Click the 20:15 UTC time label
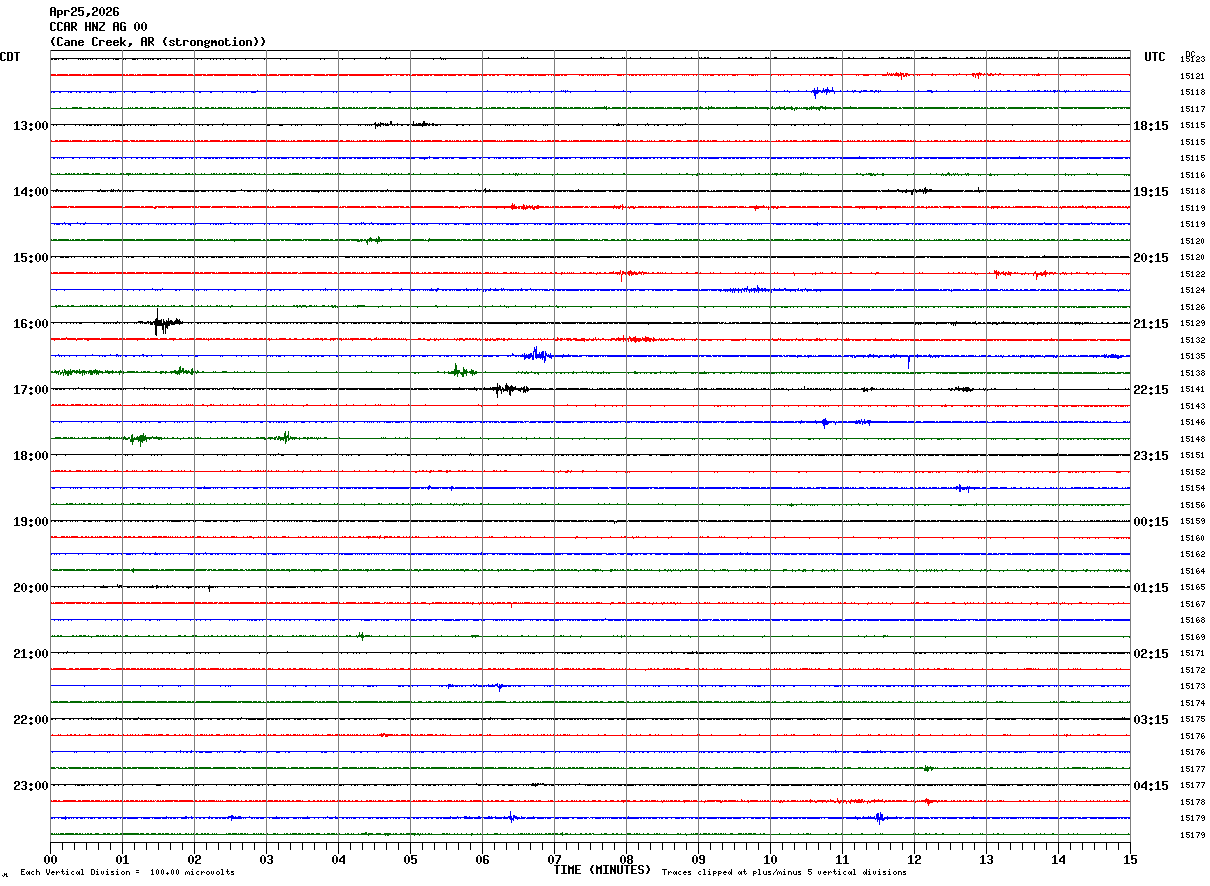This screenshot has height=886, width=1210. [1151, 258]
